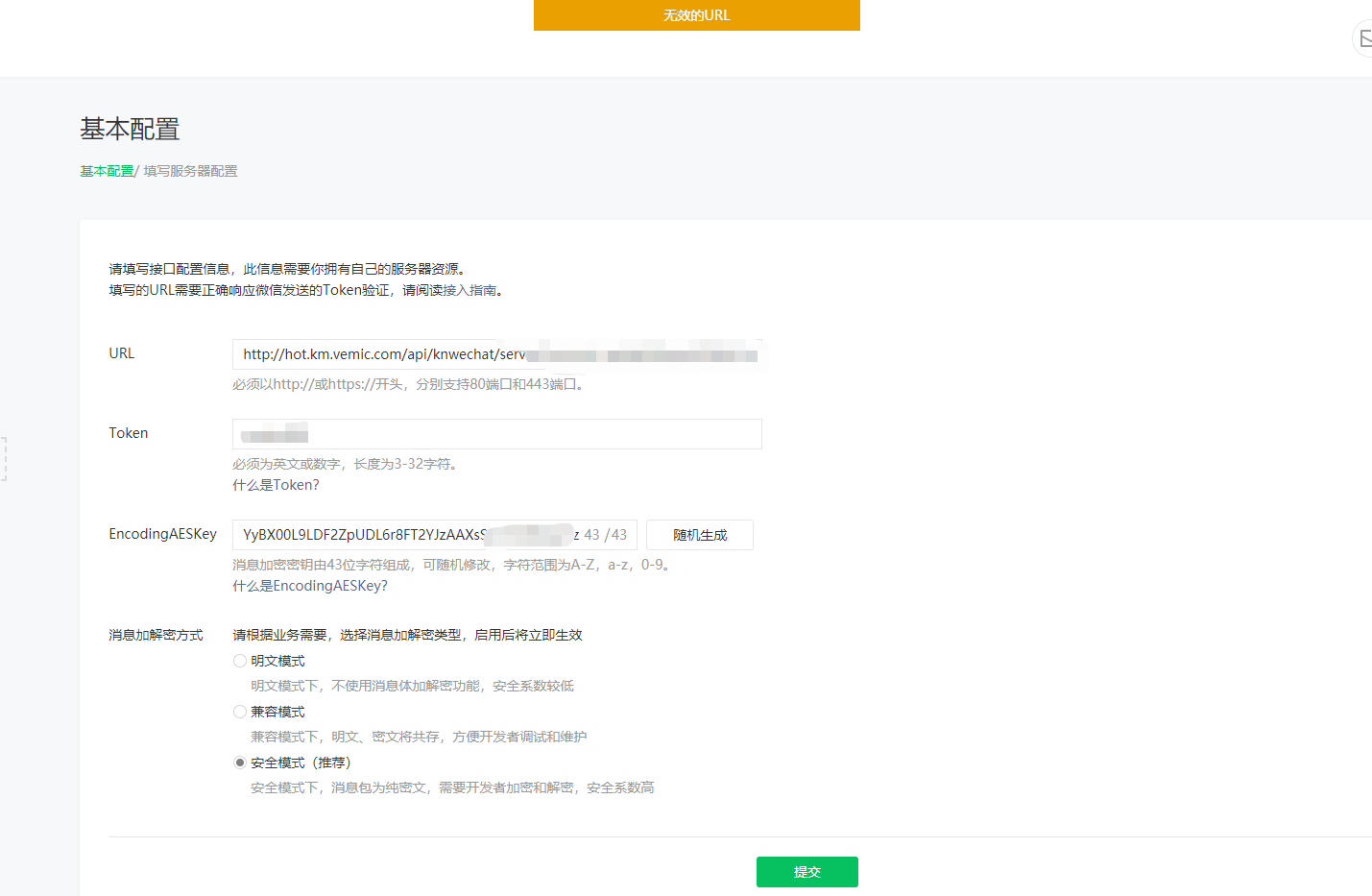Image resolution: width=1372 pixels, height=896 pixels.
Task: Open the 接入指南 link
Action: pyautogui.click(x=469, y=290)
